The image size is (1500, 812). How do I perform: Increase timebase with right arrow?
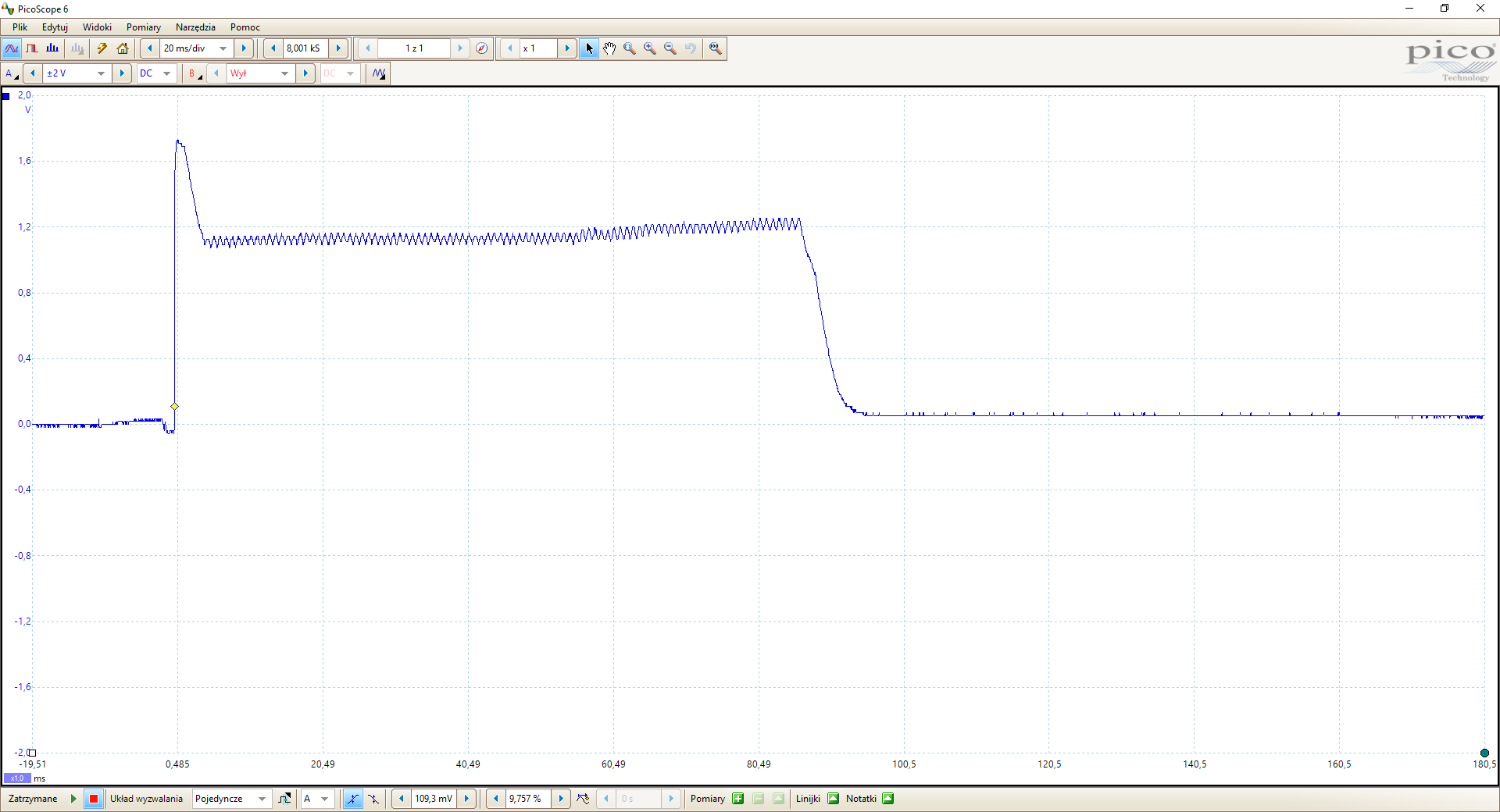point(244,48)
